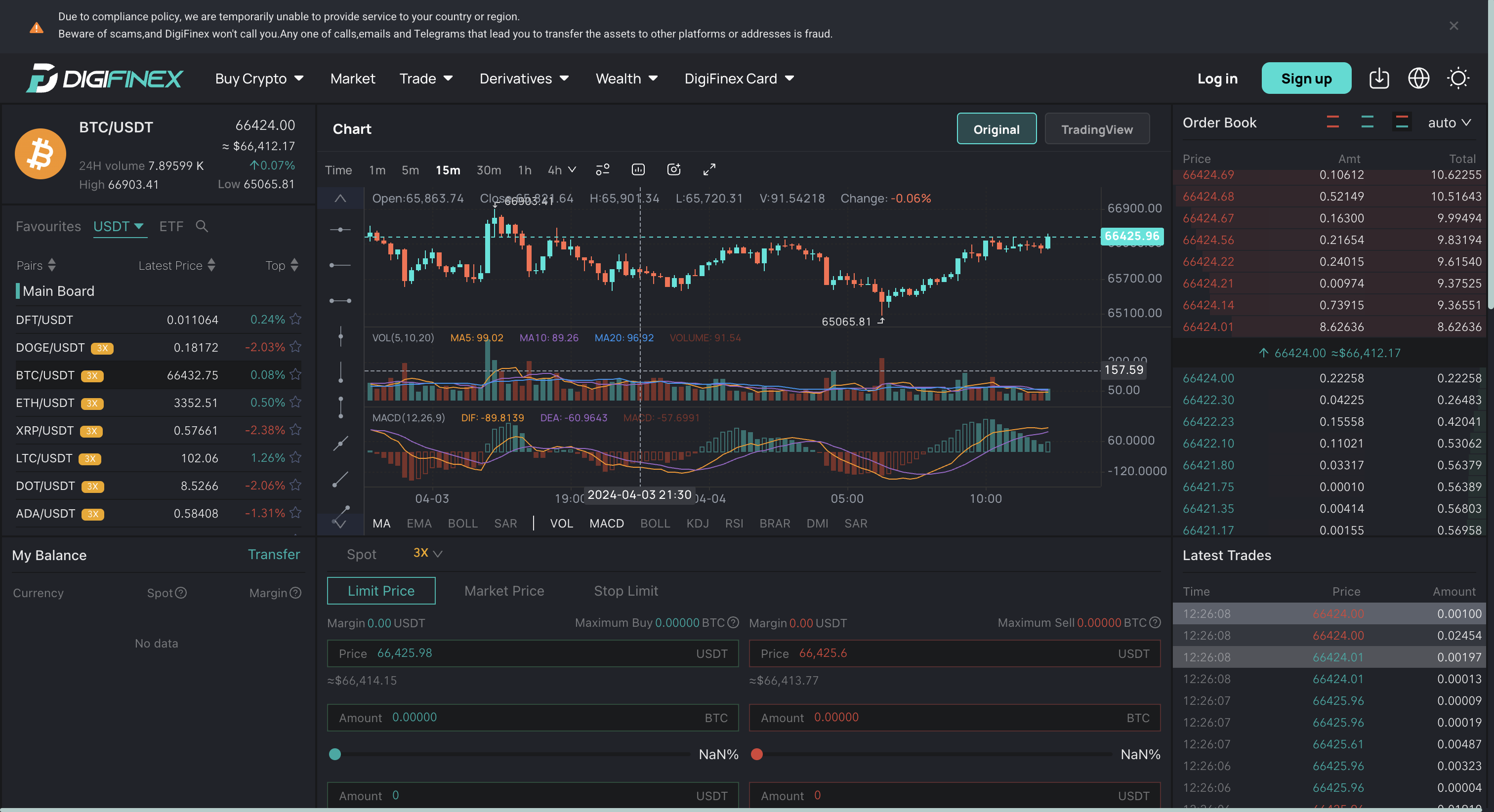The image size is (1494, 812).
Task: Favourite the DFT/USDT pair star
Action: click(x=295, y=319)
